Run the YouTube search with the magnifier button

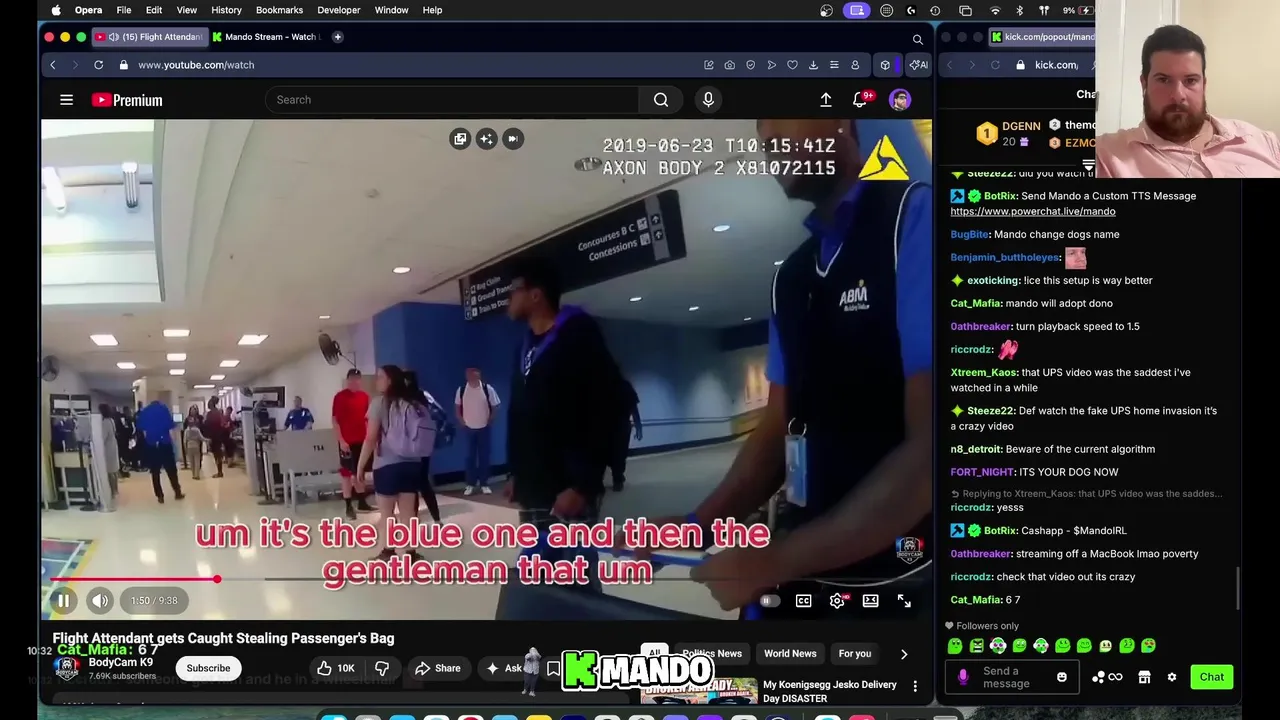661,100
